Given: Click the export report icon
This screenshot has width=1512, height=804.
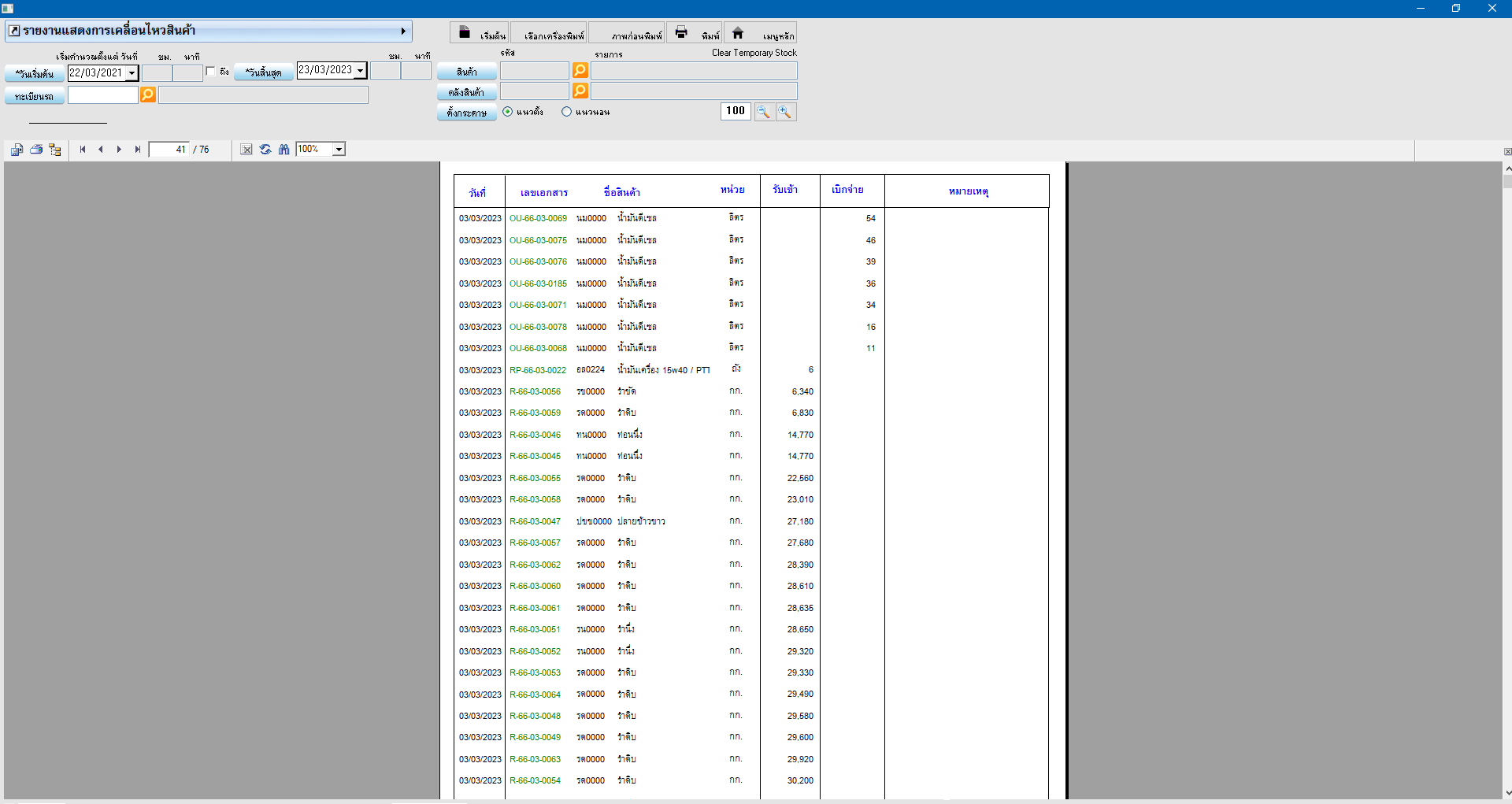Looking at the screenshot, I should pos(17,150).
